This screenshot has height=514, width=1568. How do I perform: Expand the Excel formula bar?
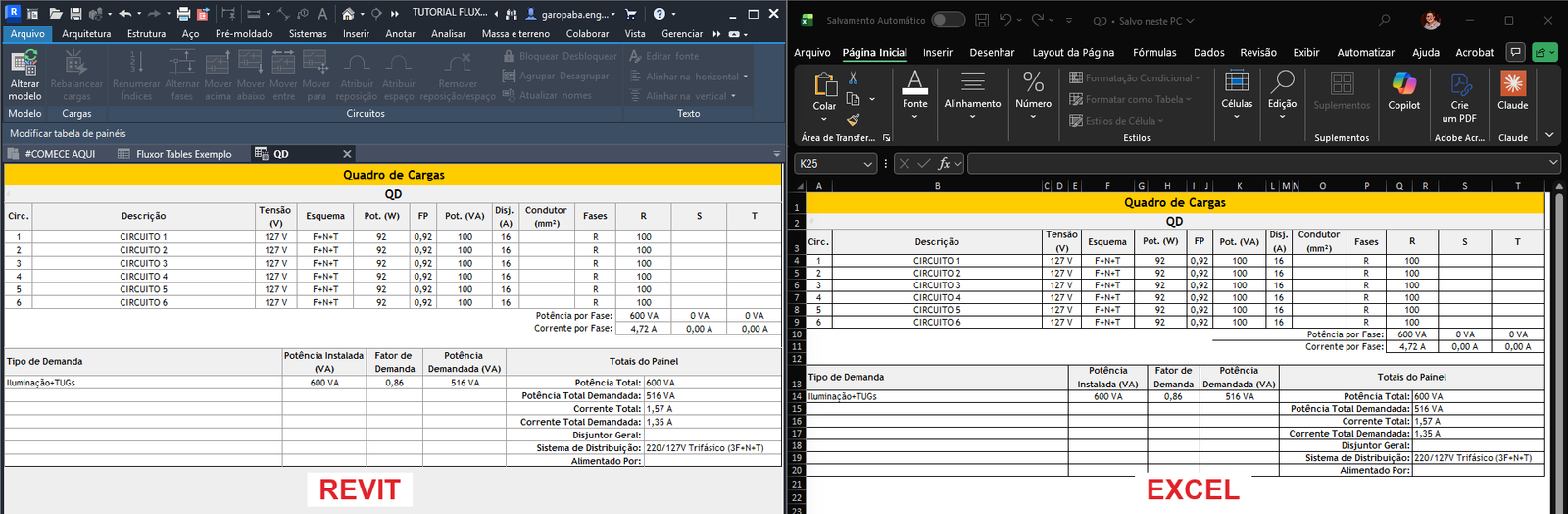[1553, 163]
